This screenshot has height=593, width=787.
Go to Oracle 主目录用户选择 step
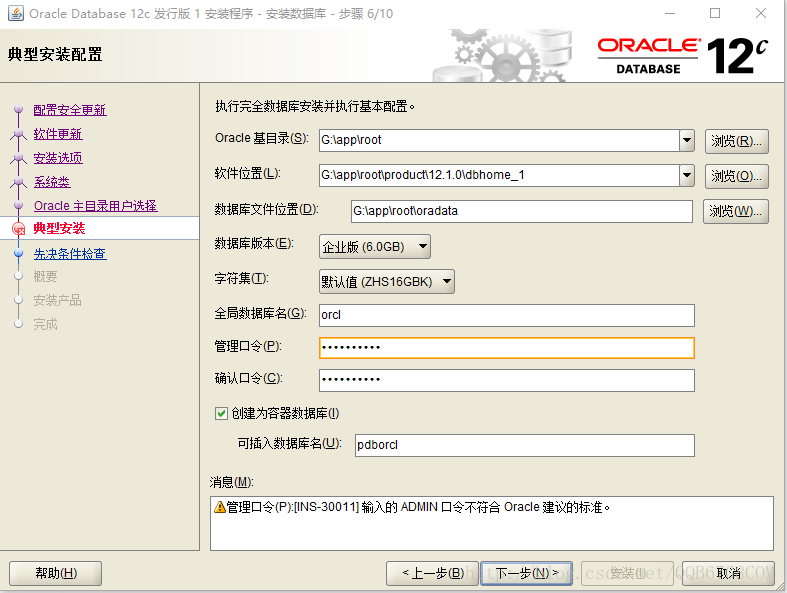tap(95, 206)
